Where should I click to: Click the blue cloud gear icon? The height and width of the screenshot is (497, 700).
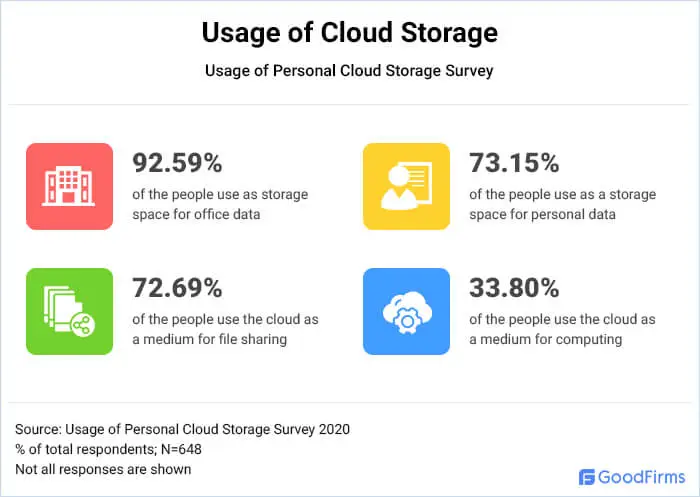tap(406, 311)
